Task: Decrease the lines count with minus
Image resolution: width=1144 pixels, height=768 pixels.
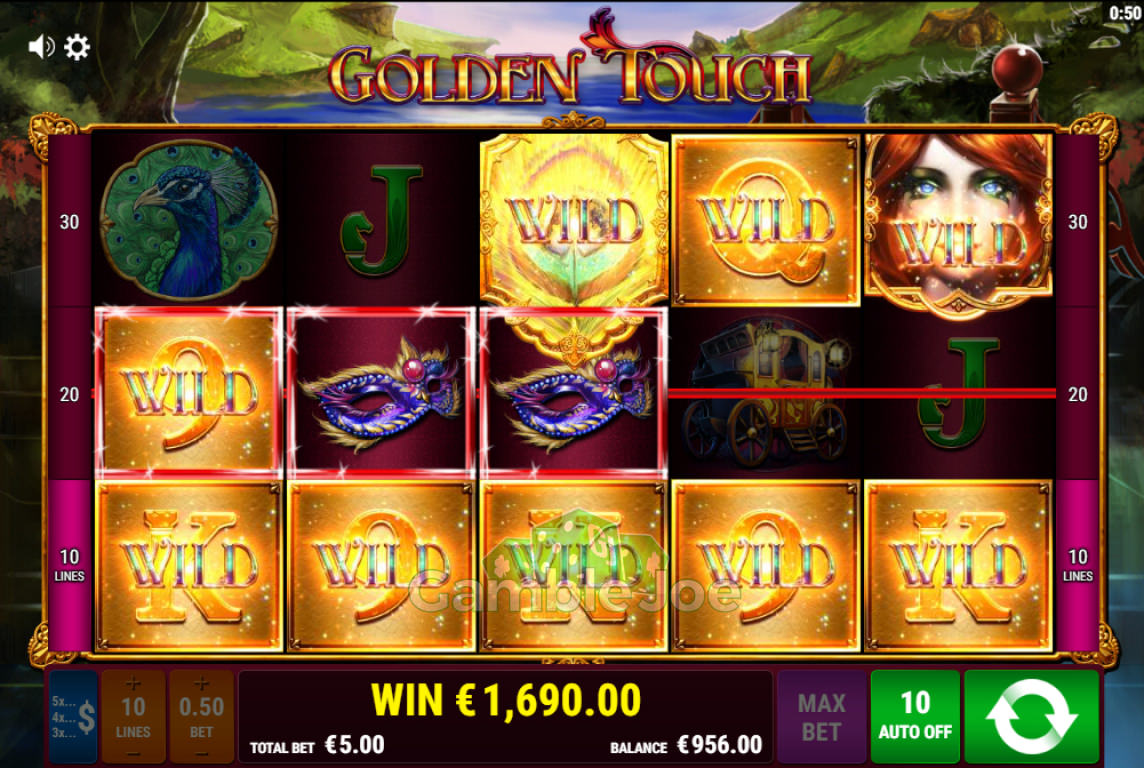Action: pyautogui.click(x=133, y=753)
